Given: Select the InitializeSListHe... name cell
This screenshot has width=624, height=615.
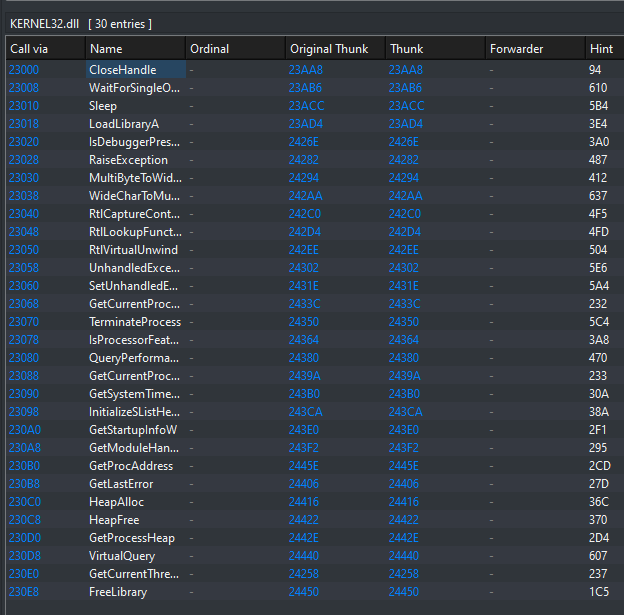Looking at the screenshot, I should point(136,412).
